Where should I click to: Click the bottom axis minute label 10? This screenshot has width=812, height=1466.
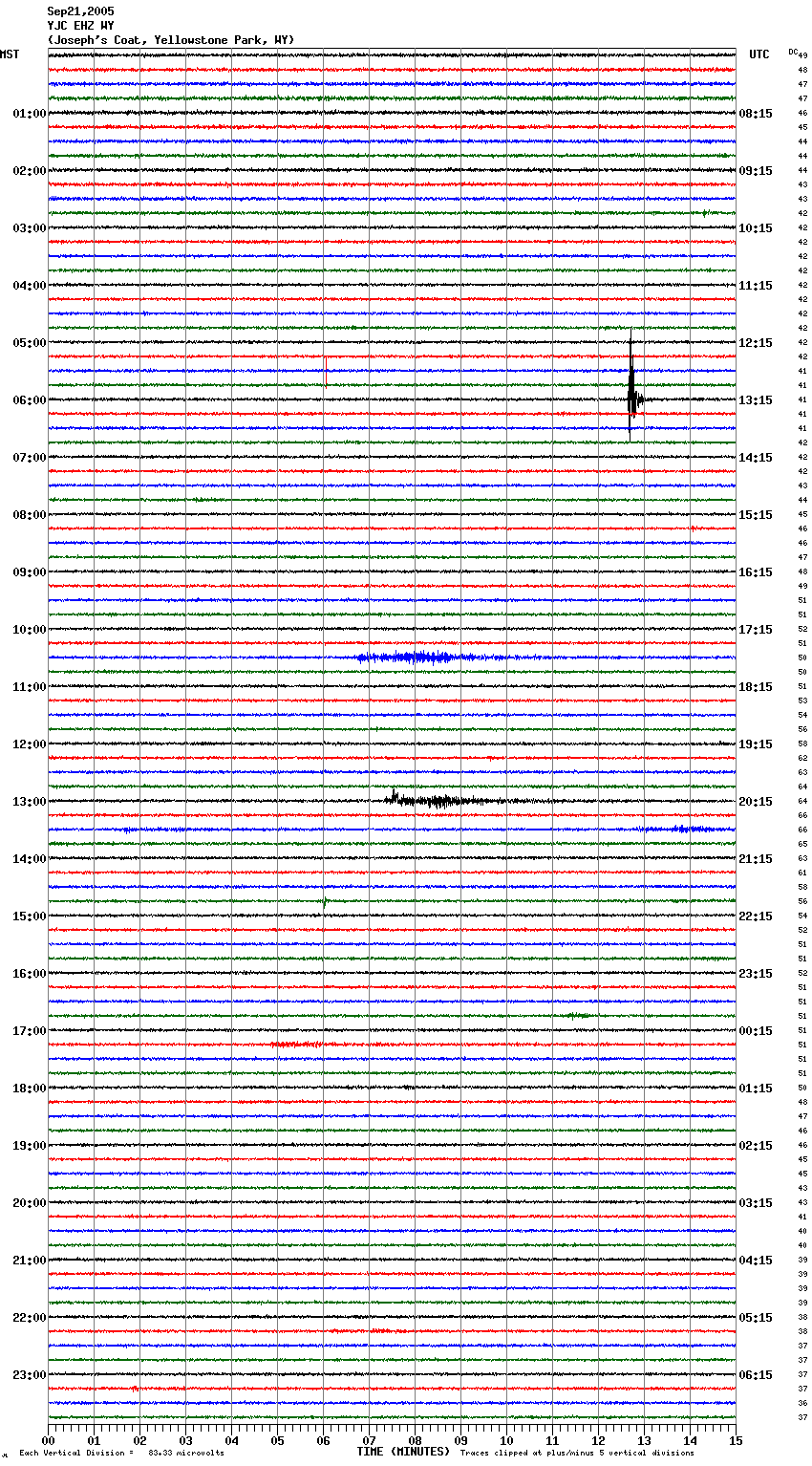(506, 1440)
